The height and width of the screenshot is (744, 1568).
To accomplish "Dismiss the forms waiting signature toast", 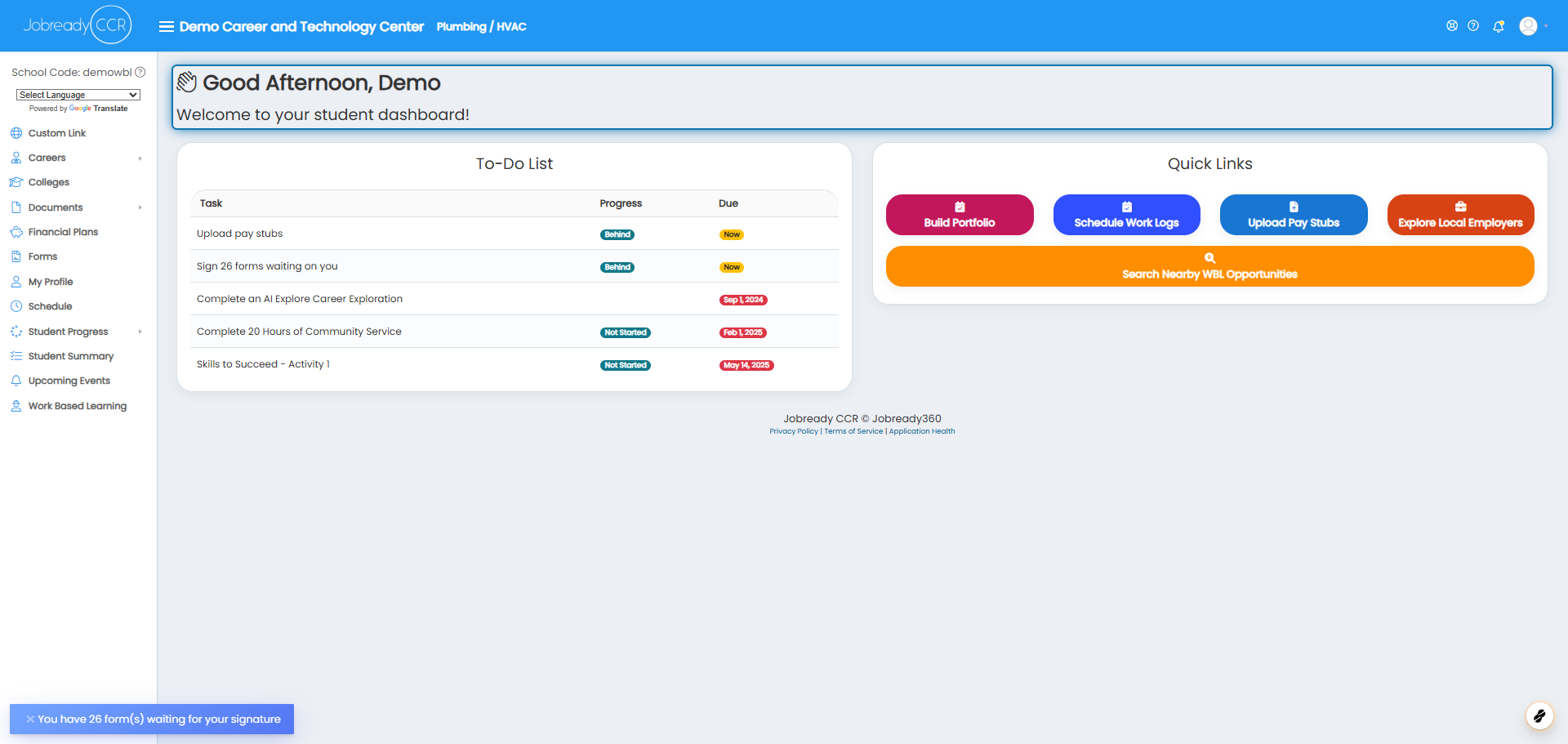I will pyautogui.click(x=30, y=719).
